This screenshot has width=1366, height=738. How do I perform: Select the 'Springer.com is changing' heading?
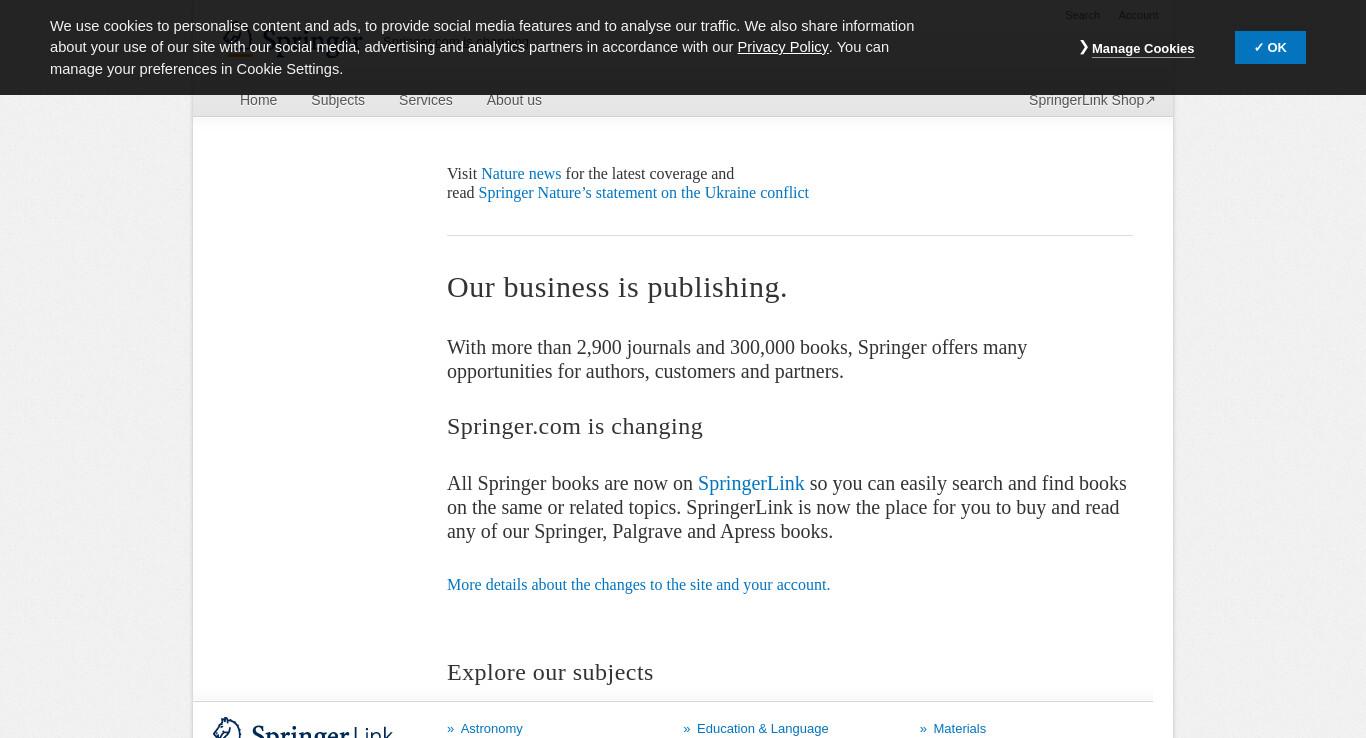tap(575, 426)
